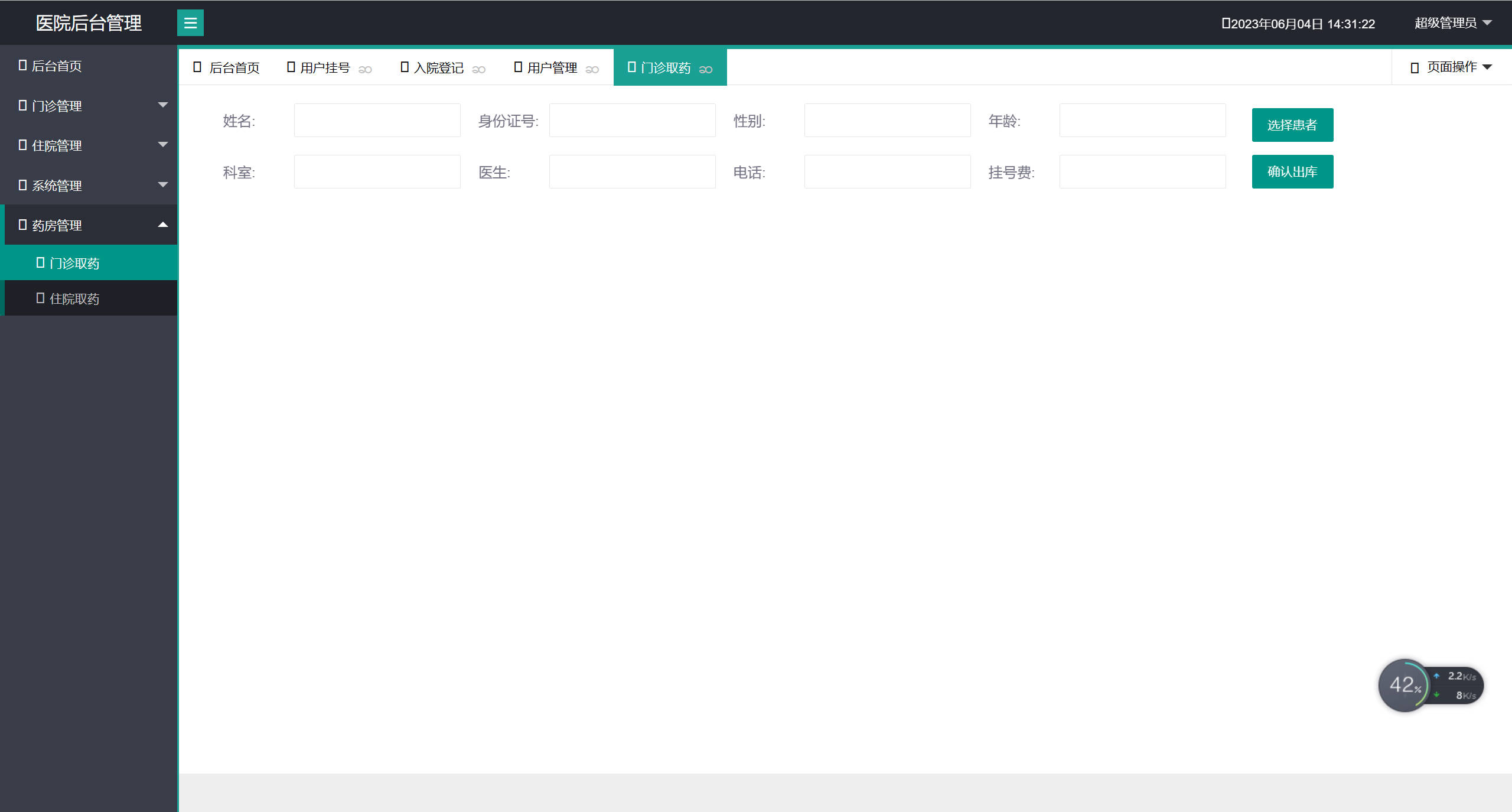Click the calendar icon beside the date

pos(1227,22)
